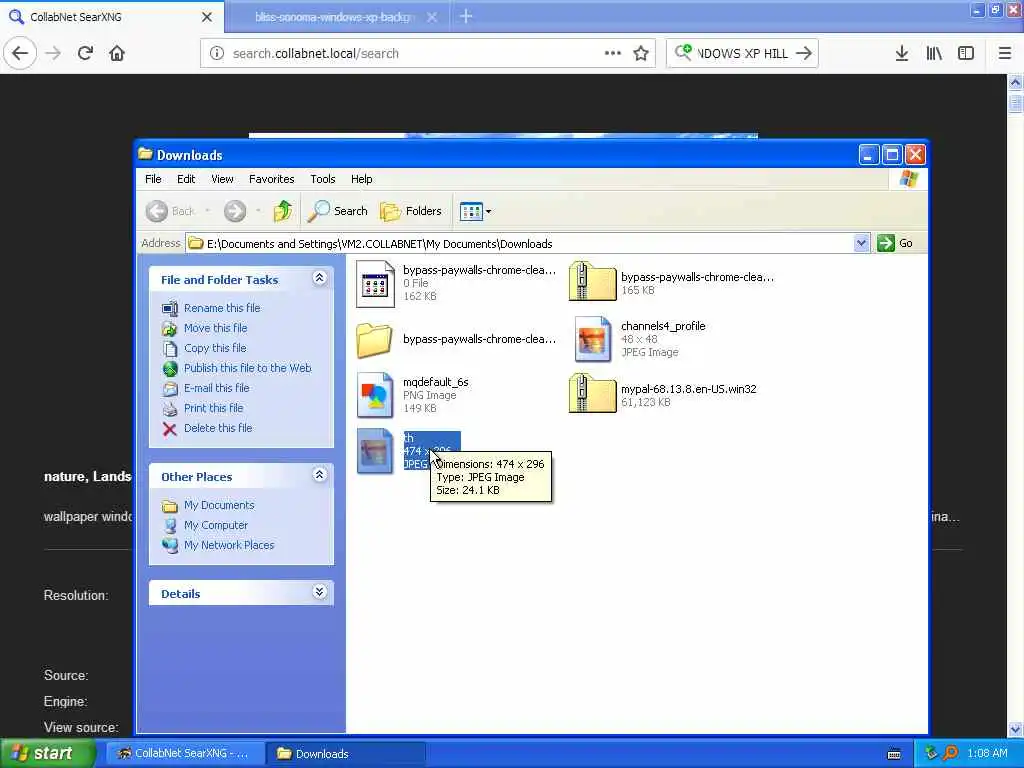The height and width of the screenshot is (768, 1024).
Task: Open the Favorites menu
Action: 272,179
